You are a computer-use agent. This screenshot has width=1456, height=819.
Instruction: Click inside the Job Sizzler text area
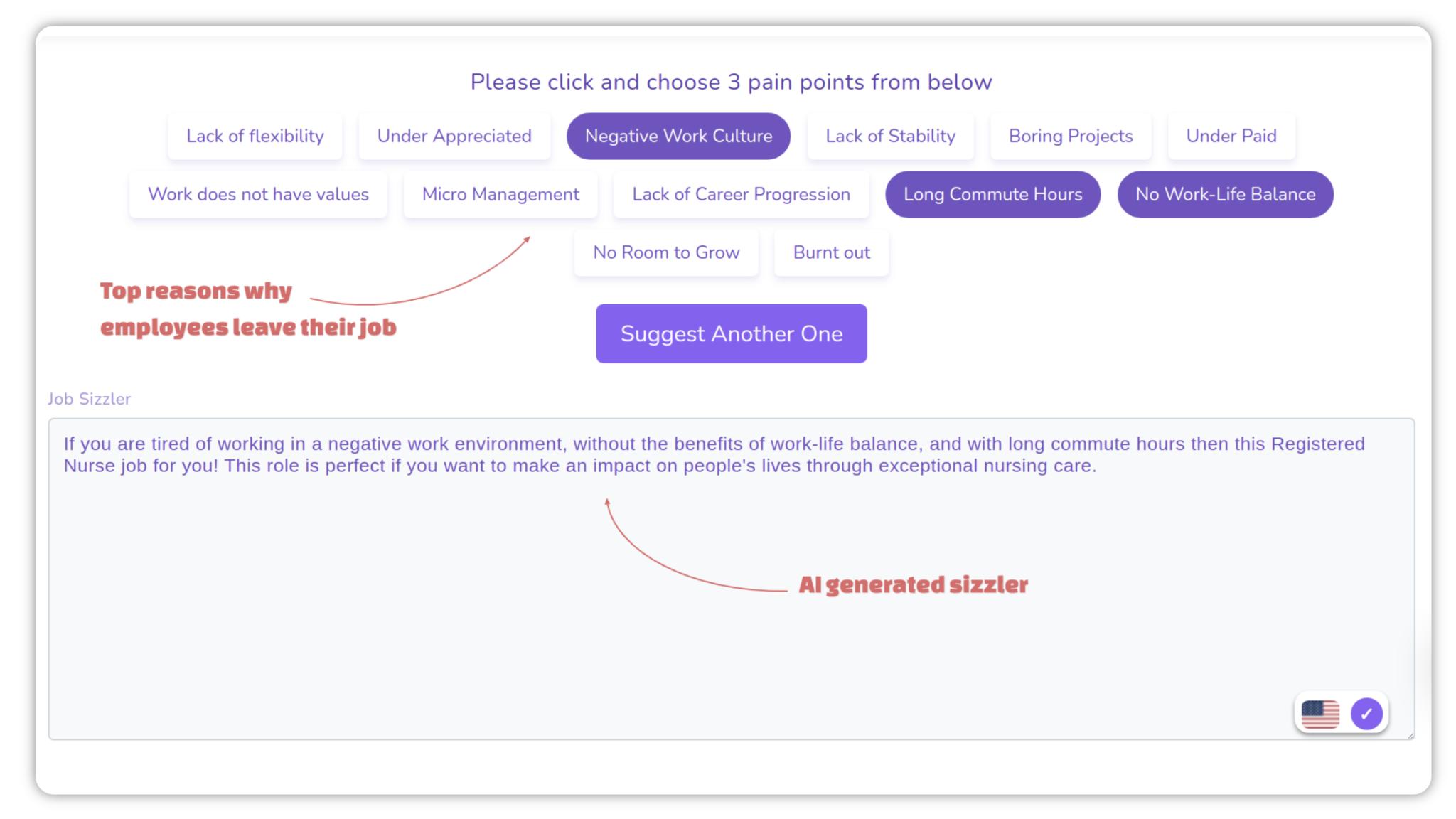coord(711,569)
